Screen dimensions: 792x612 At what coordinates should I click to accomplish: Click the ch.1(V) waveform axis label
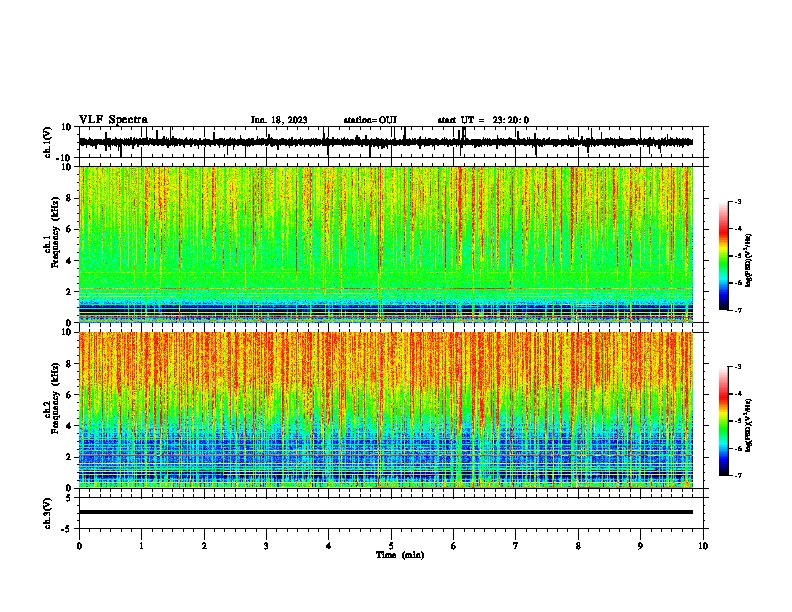click(48, 142)
